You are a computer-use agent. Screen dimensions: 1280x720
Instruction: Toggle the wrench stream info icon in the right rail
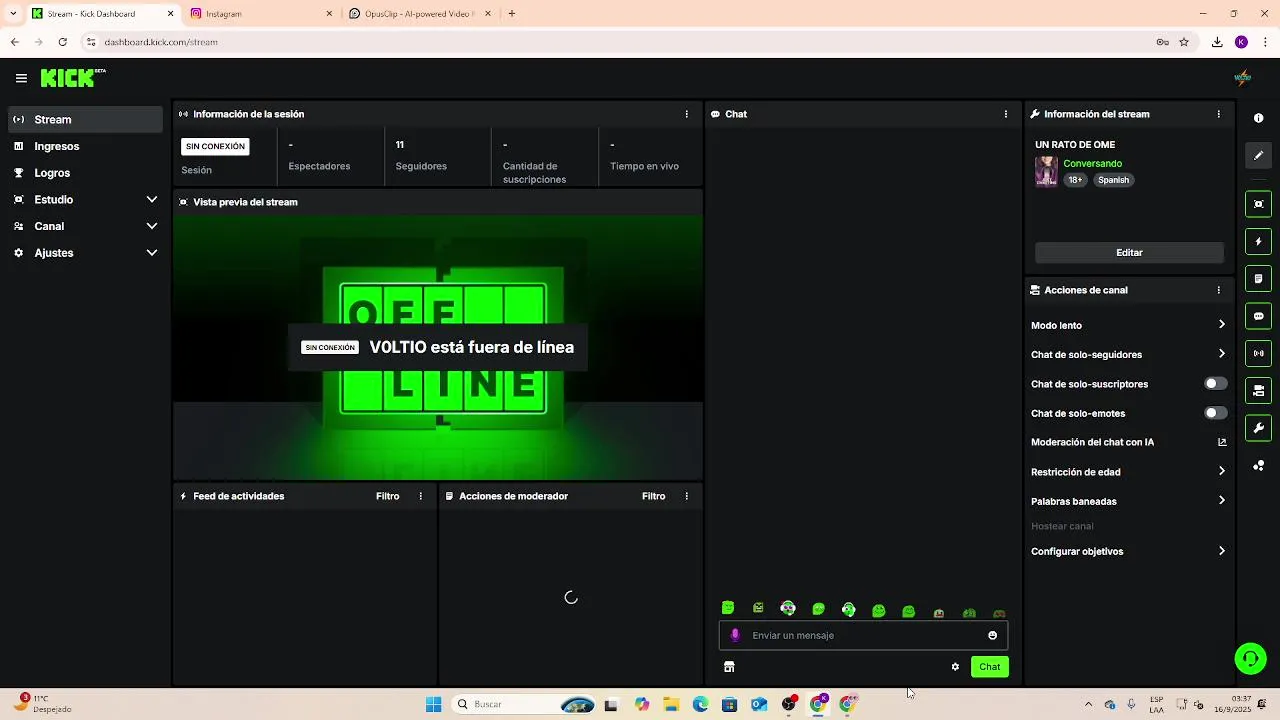pos(1258,428)
